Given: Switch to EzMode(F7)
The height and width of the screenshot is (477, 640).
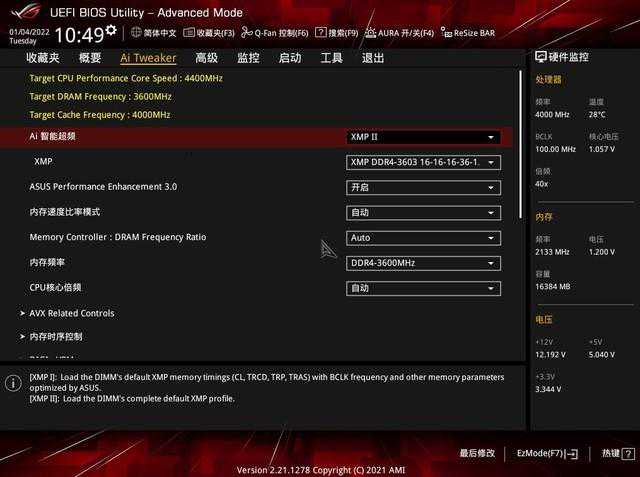Looking at the screenshot, I should coord(547,453).
